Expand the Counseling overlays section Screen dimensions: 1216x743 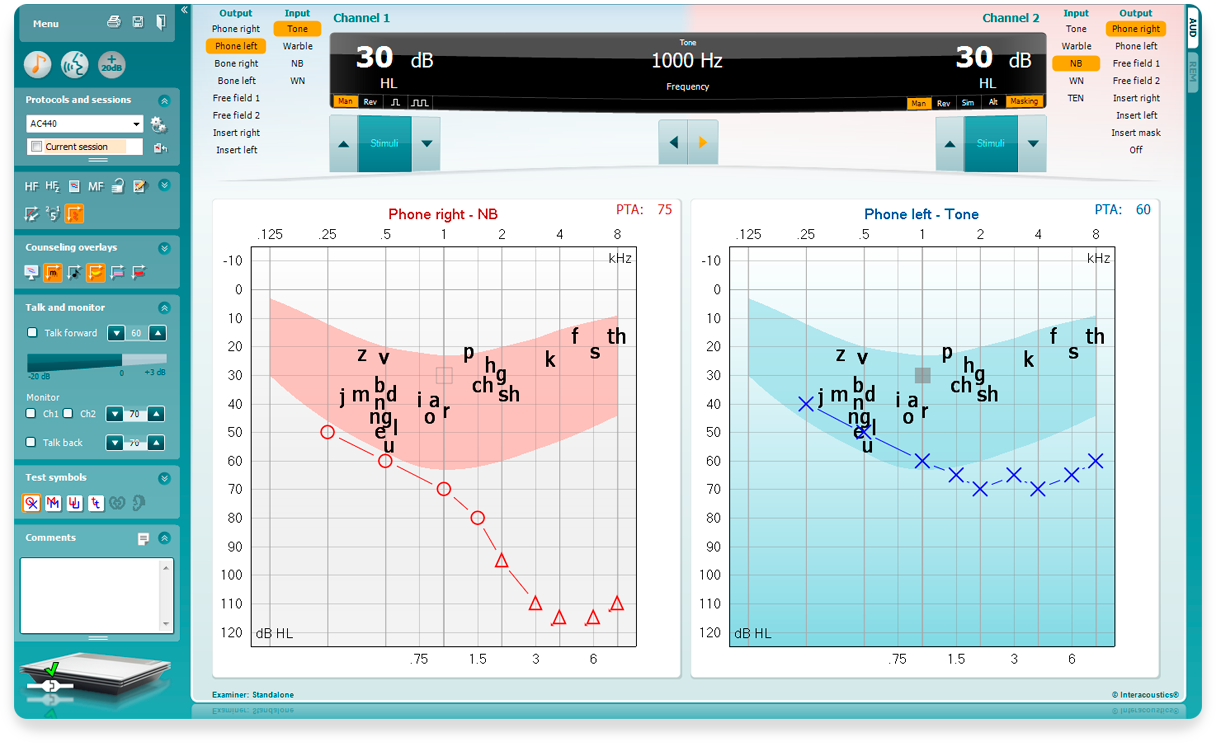(164, 248)
